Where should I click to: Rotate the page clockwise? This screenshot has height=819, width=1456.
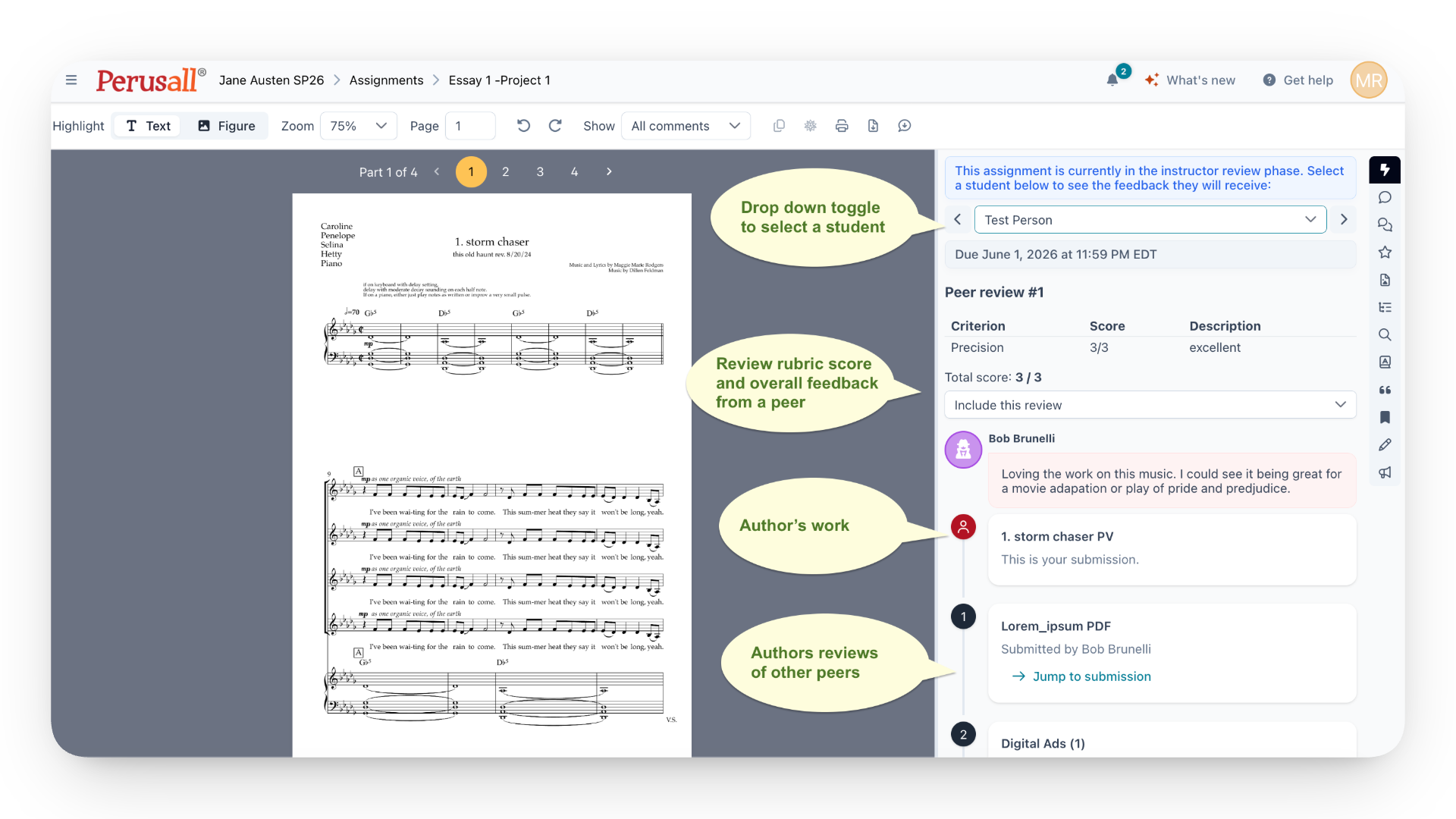coord(555,126)
